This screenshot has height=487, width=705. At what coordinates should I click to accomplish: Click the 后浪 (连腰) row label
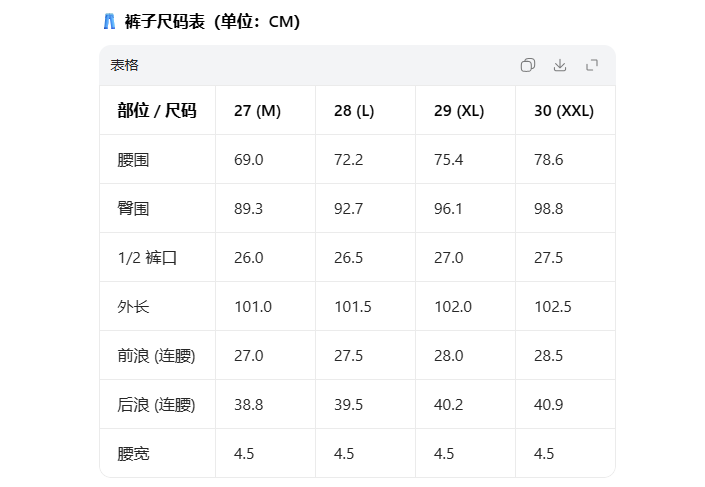156,405
